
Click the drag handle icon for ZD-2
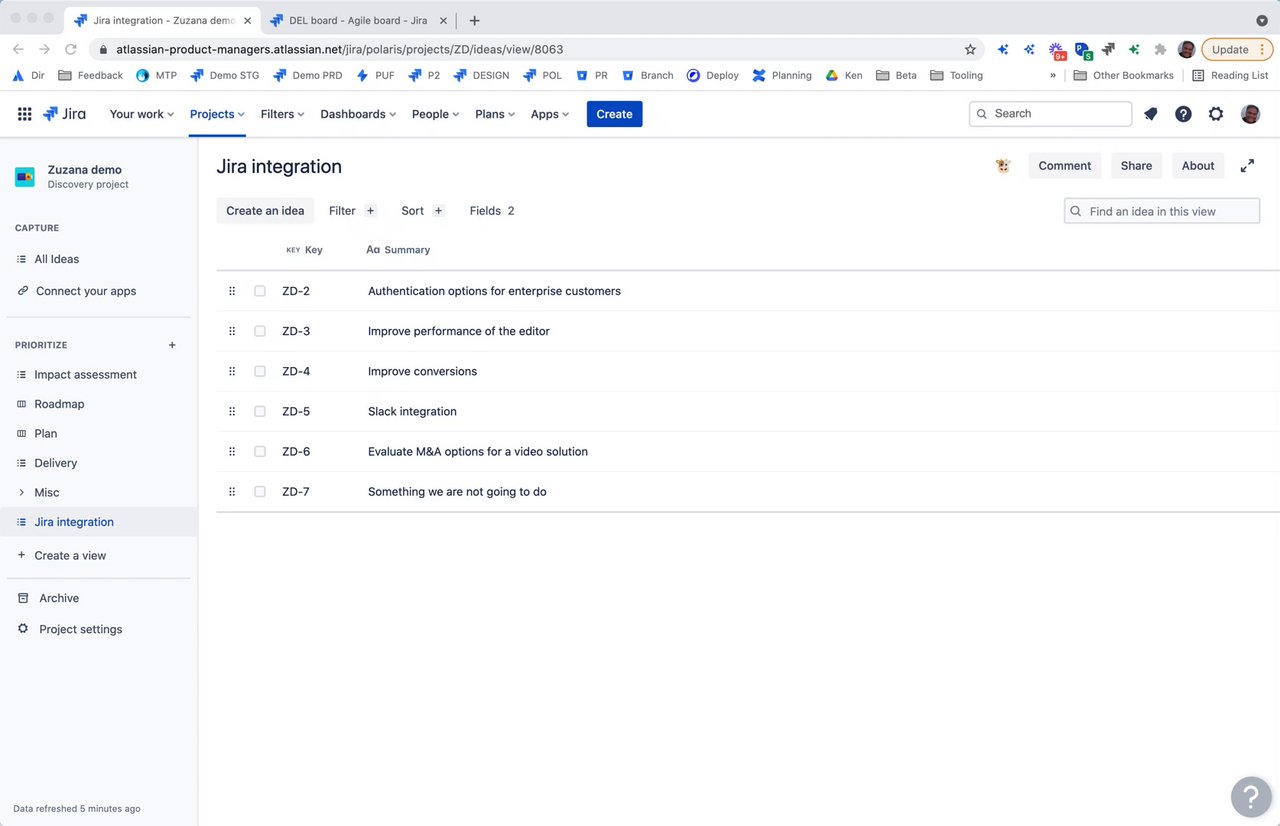232,291
